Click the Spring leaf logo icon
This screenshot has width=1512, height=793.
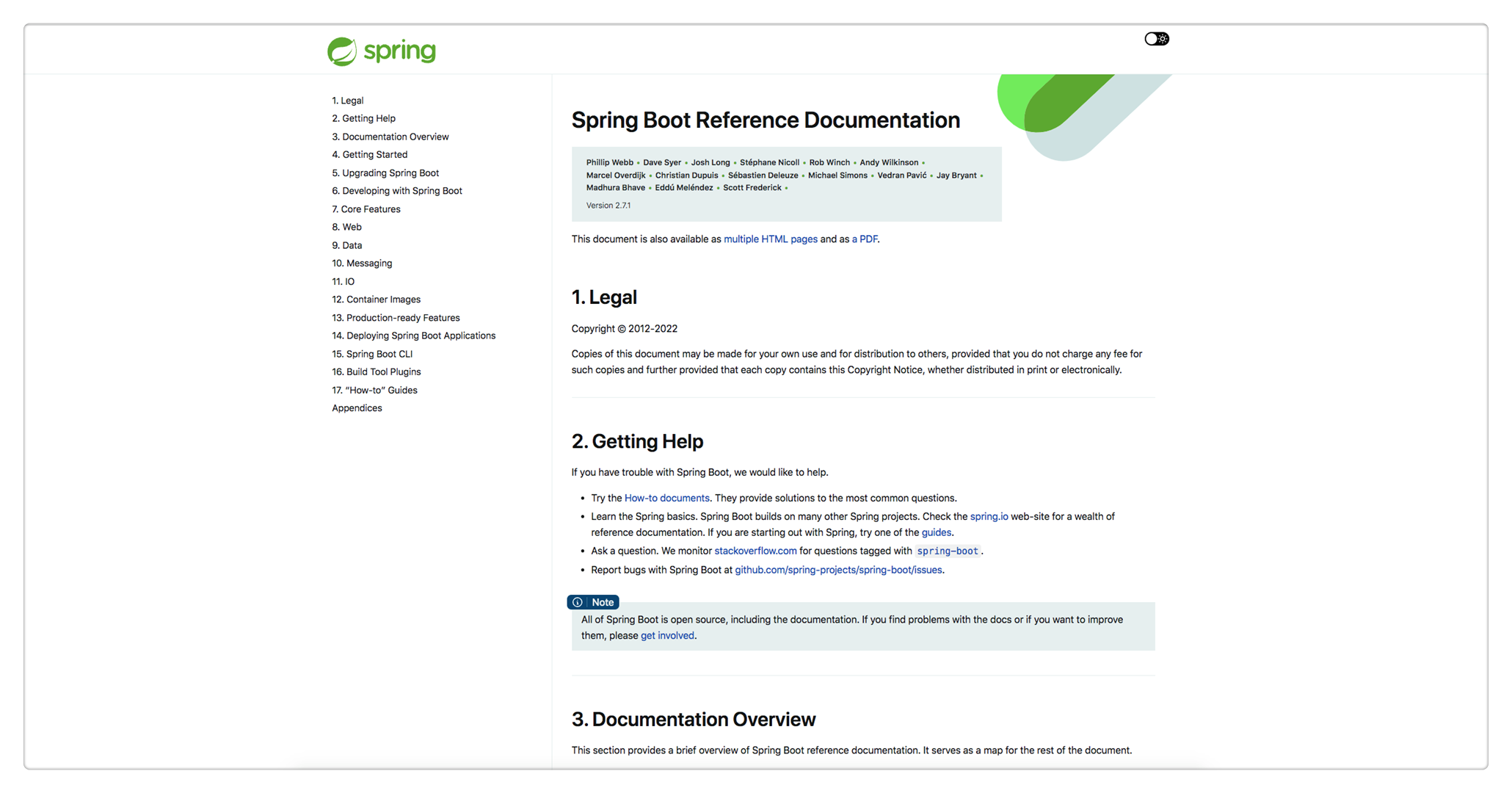pyautogui.click(x=342, y=51)
